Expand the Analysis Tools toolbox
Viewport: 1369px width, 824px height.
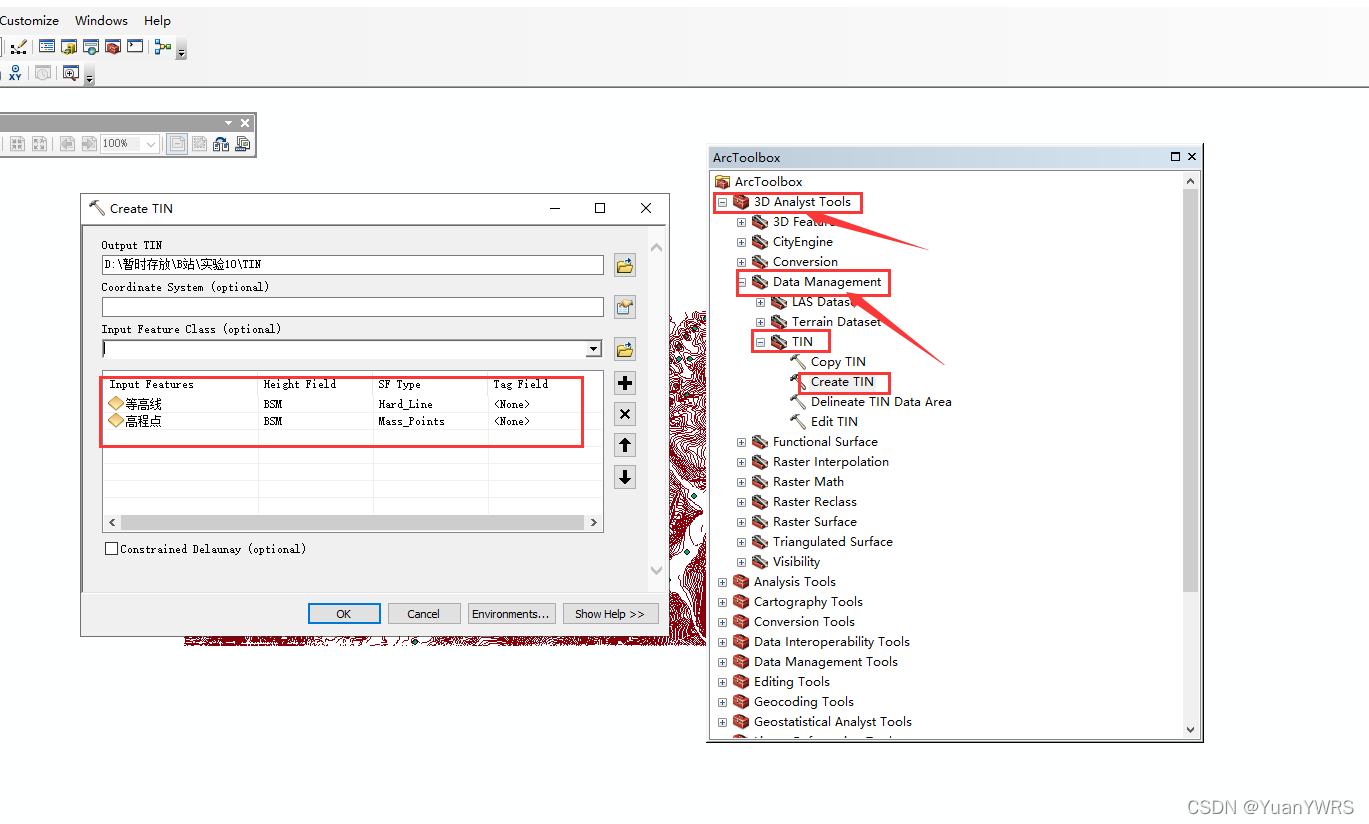click(722, 582)
